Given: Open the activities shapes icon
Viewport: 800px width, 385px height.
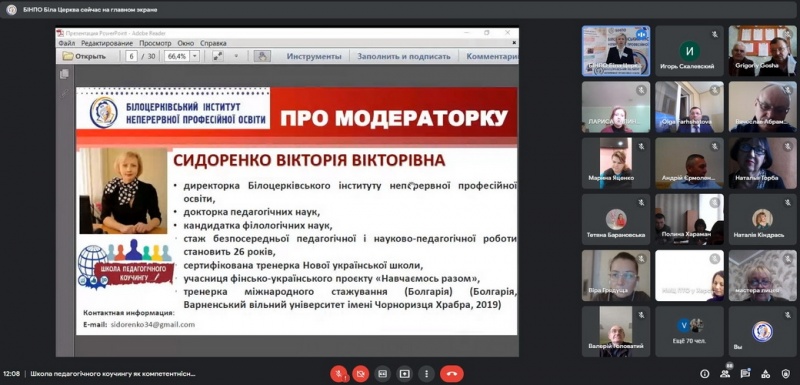Looking at the screenshot, I should coord(765,374).
